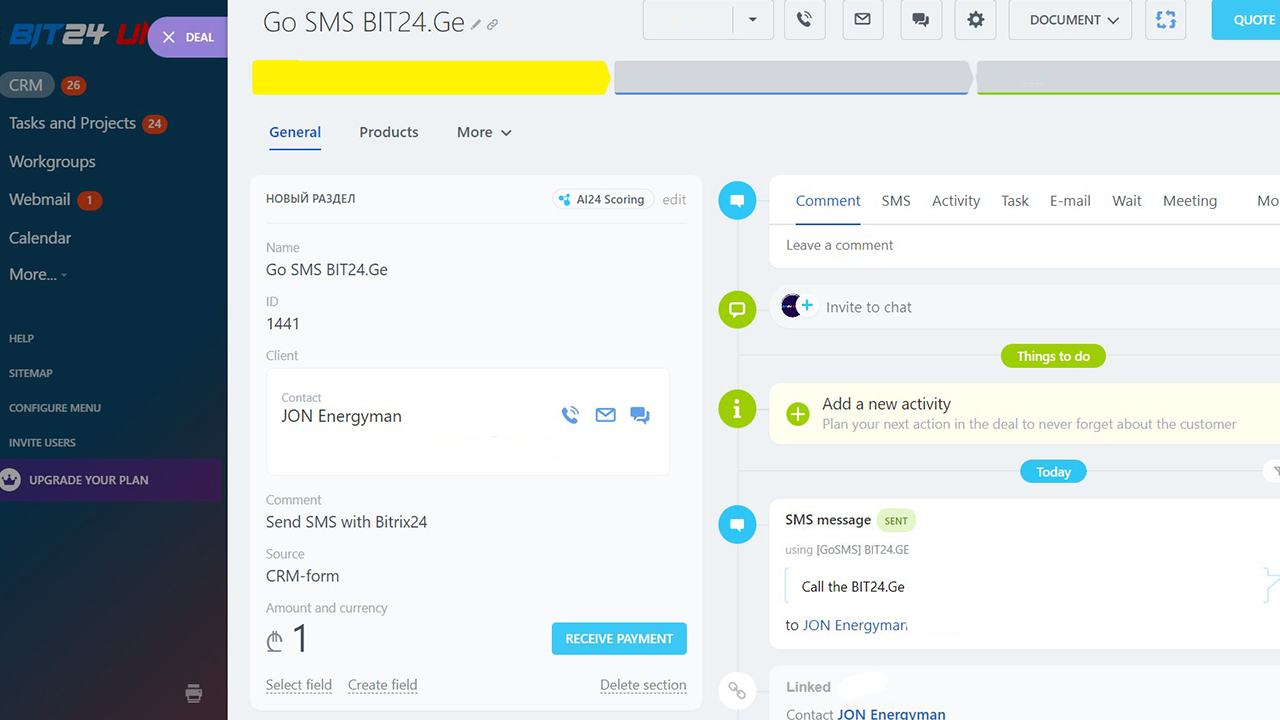
Task: Click the printer icon in left sidebar
Action: point(194,693)
